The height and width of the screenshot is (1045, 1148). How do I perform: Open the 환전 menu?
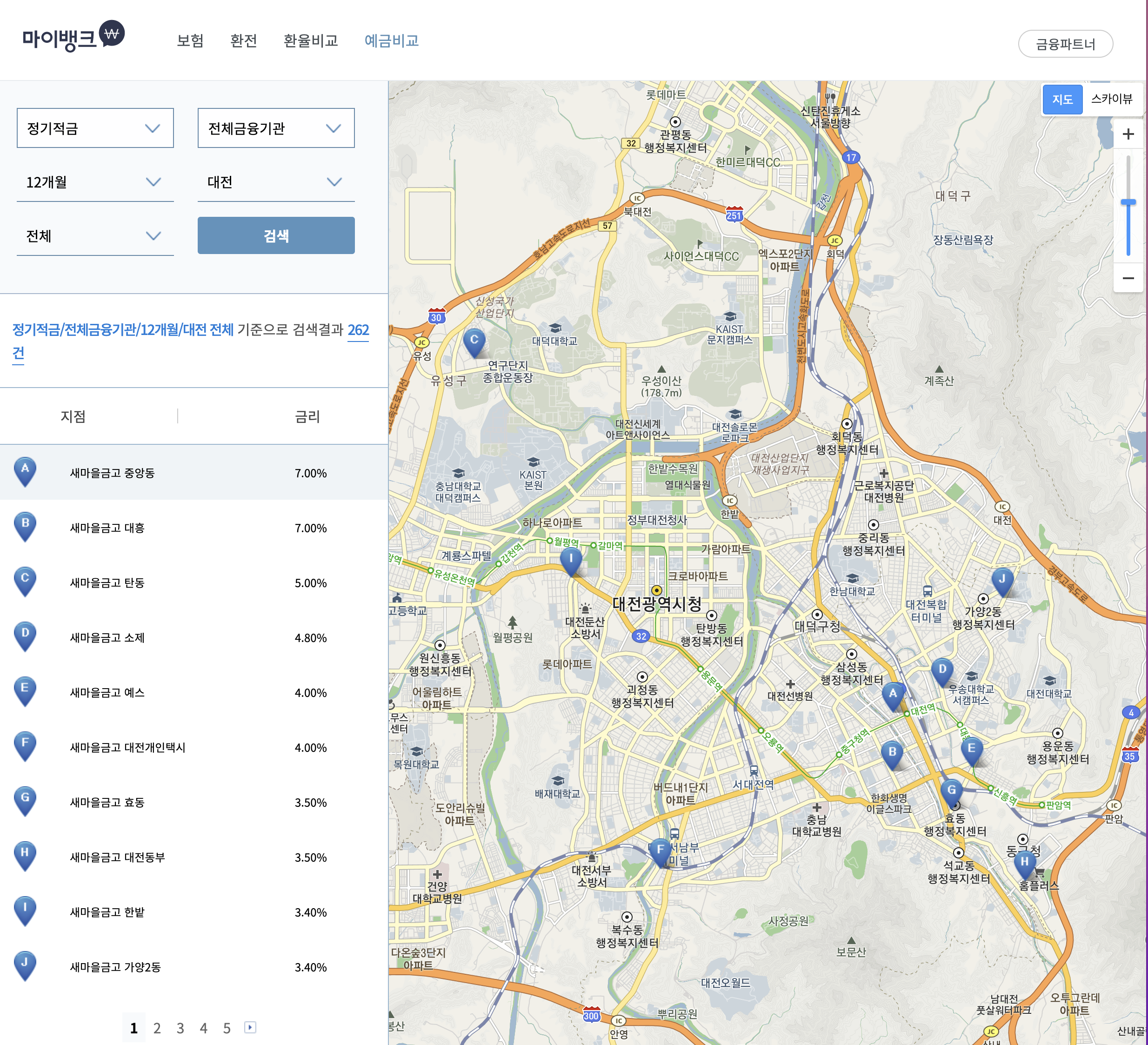pos(244,41)
